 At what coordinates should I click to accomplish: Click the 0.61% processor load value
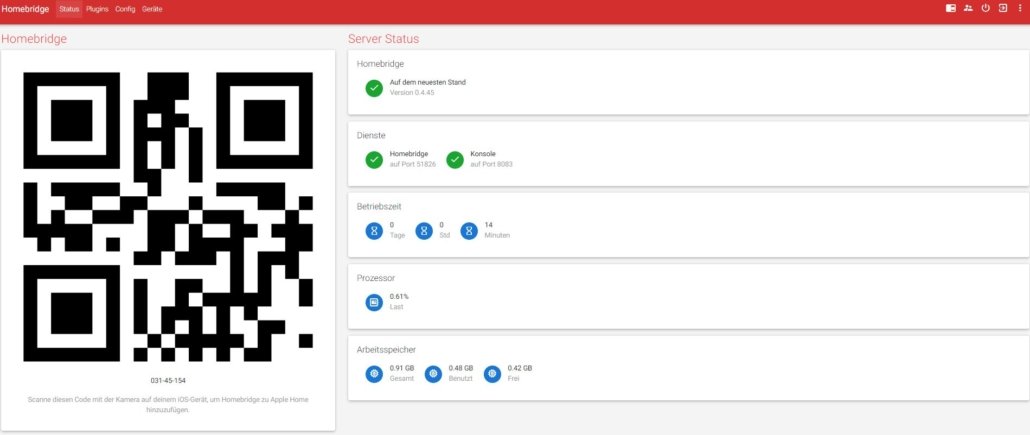point(399,296)
